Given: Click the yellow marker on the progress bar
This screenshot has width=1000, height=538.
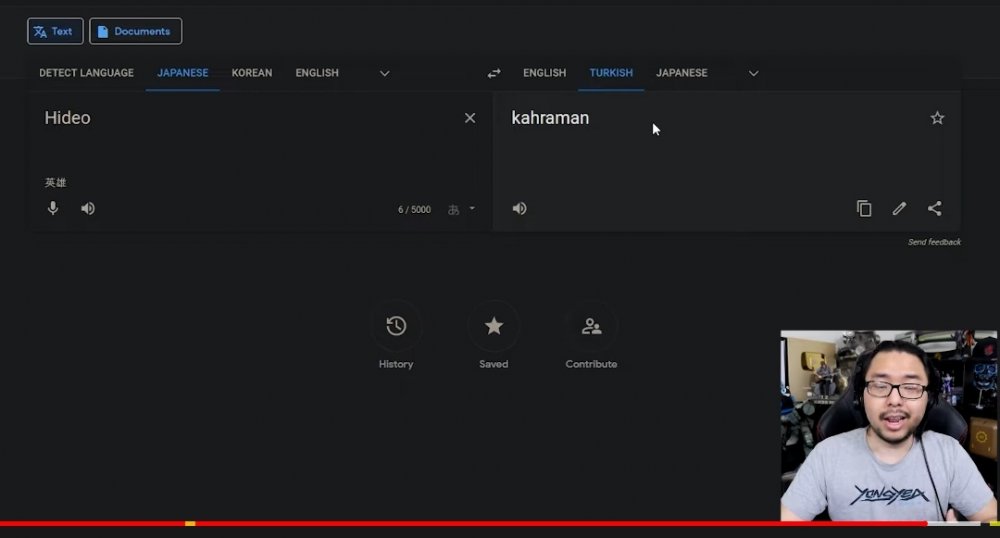Looking at the screenshot, I should point(190,523).
